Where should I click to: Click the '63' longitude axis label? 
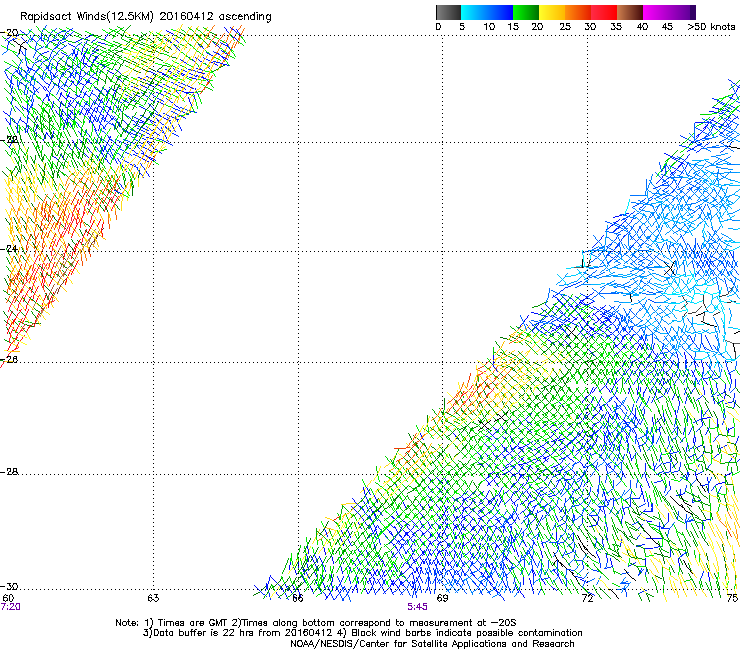coord(153,598)
